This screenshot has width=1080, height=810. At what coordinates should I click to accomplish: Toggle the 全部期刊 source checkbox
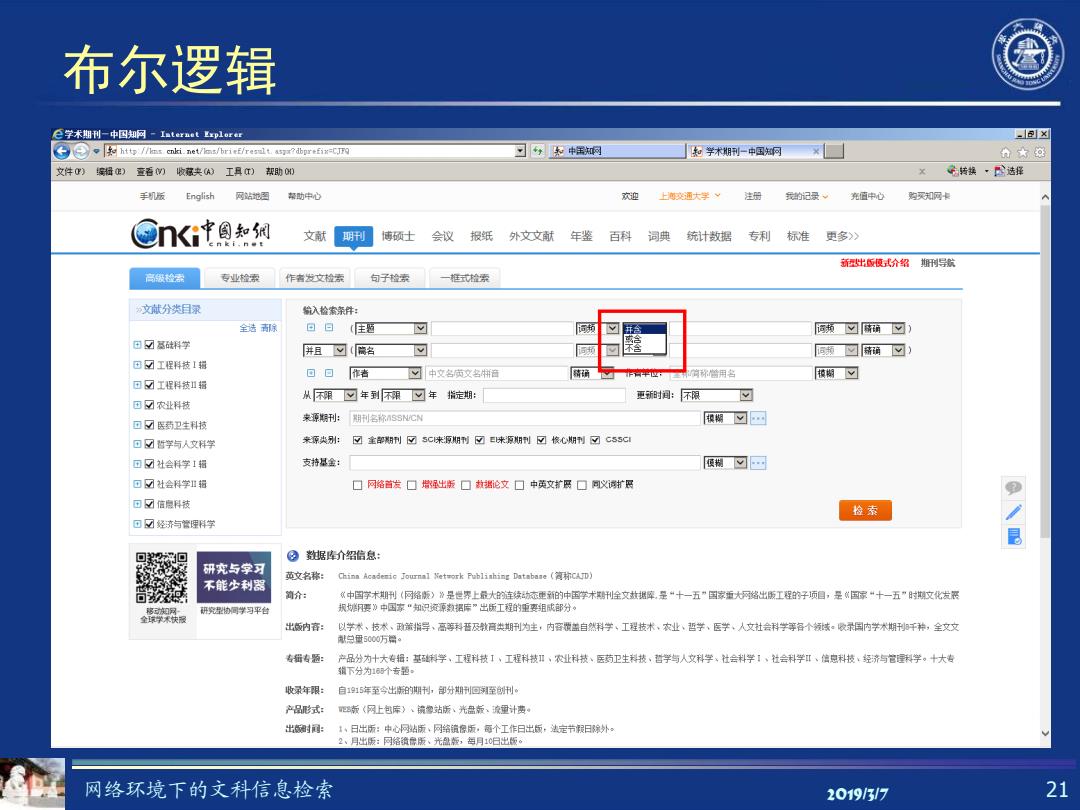pyautogui.click(x=357, y=440)
